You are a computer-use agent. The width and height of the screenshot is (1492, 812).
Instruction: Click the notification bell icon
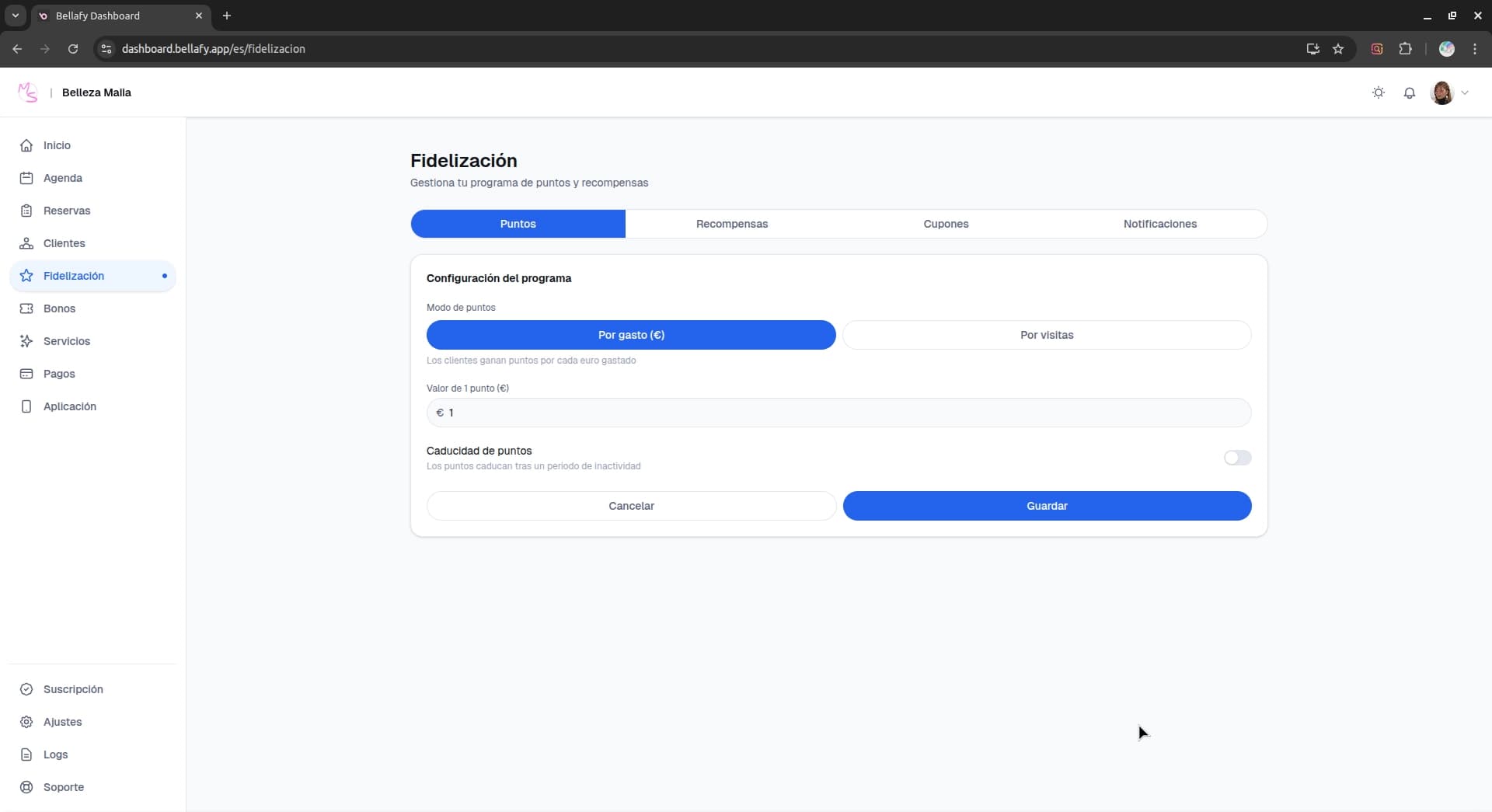1410,92
